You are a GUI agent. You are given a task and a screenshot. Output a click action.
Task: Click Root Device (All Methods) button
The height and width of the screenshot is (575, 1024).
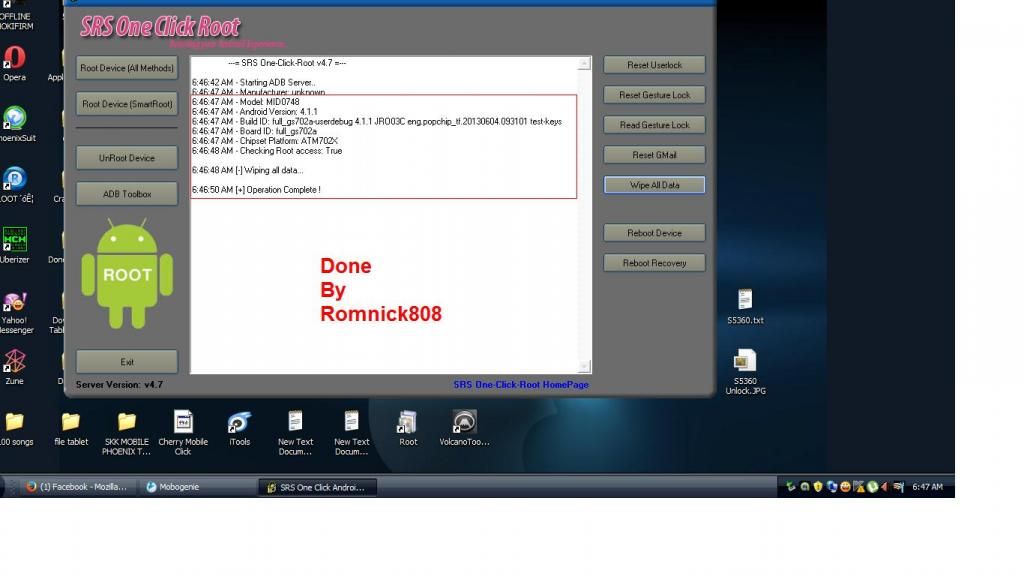click(x=127, y=68)
